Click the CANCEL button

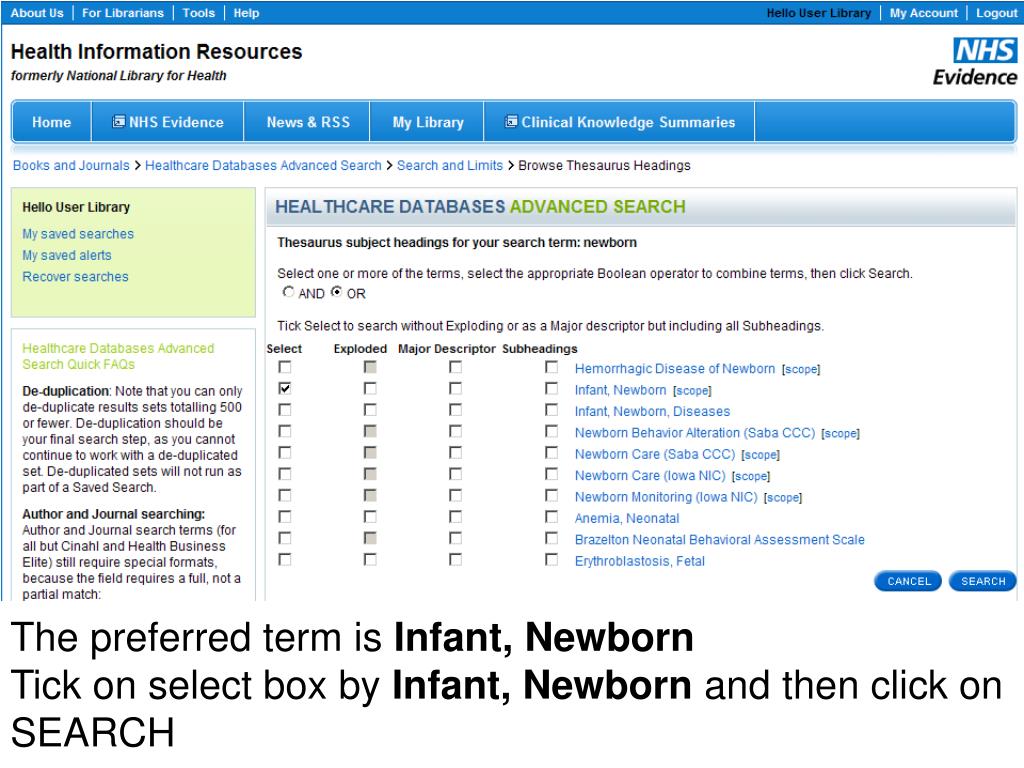908,581
